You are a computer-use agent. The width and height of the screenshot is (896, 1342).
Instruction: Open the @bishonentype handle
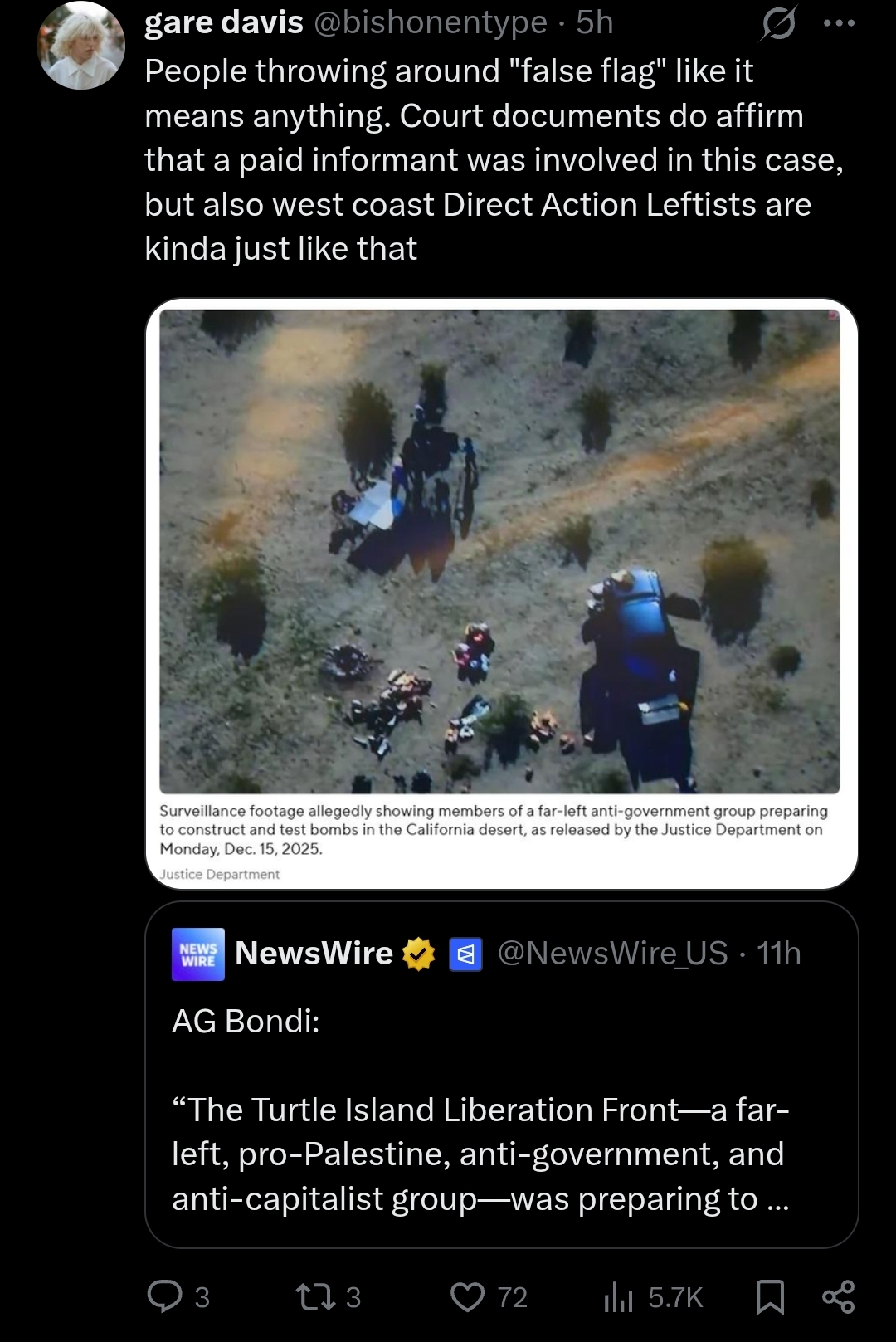pos(431,22)
